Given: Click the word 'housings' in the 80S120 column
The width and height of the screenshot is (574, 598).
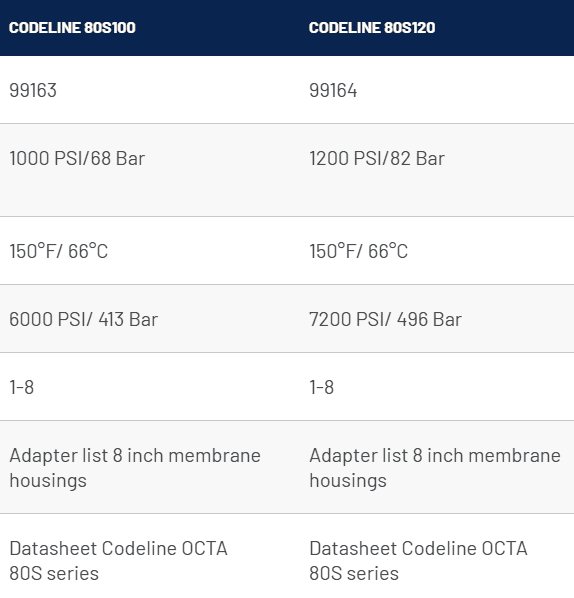Looking at the screenshot, I should point(348,481).
